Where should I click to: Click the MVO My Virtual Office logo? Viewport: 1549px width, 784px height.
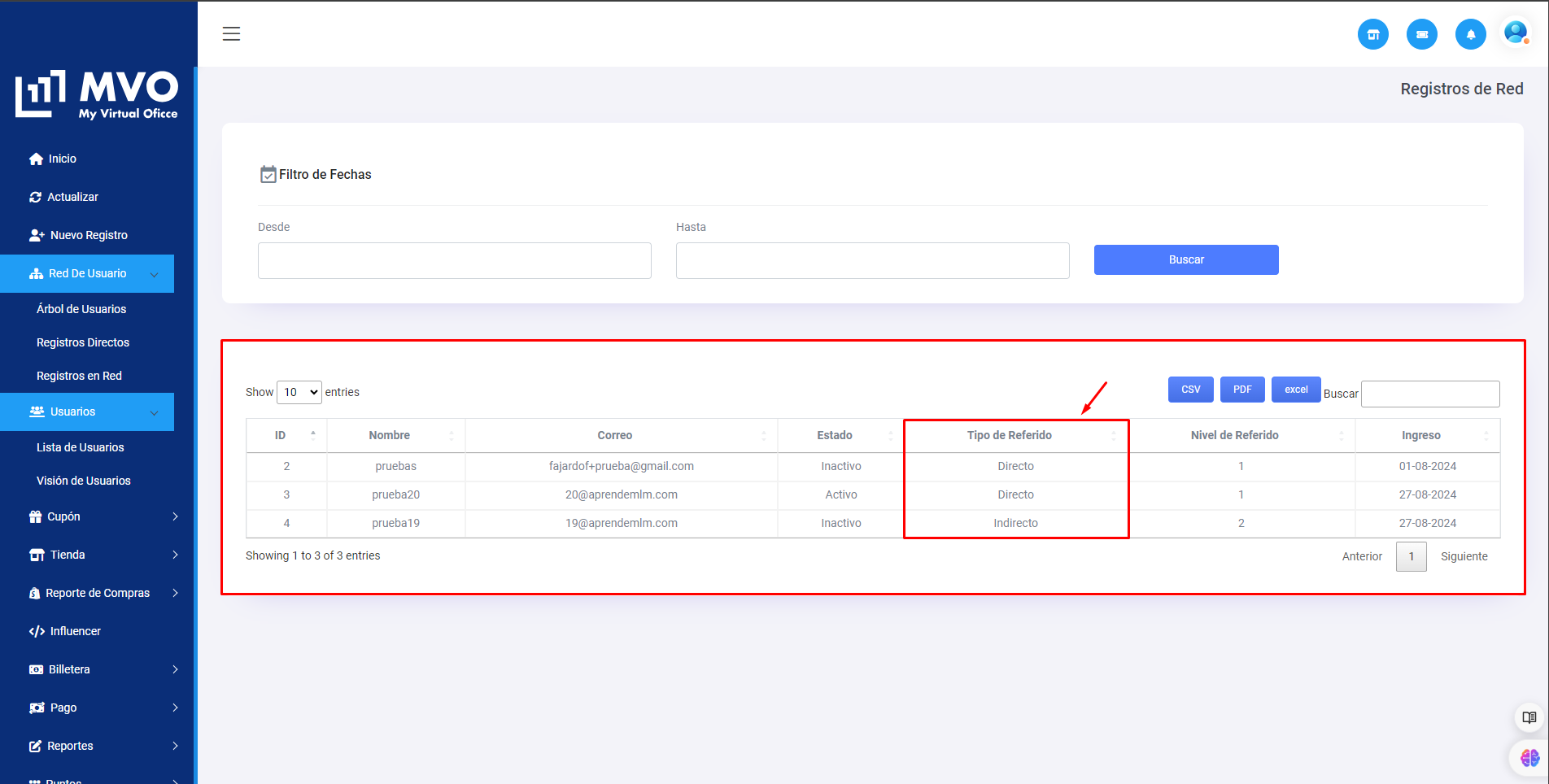pyautogui.click(x=97, y=94)
